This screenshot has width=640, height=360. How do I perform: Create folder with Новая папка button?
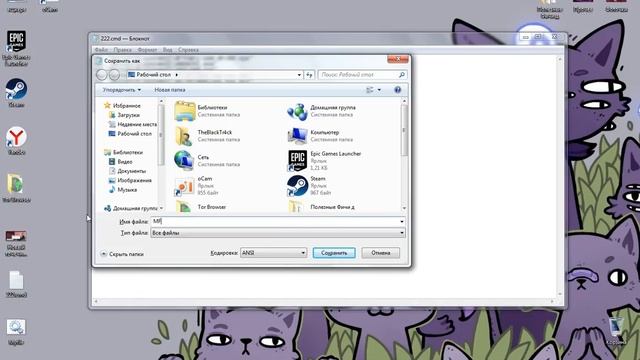point(170,90)
